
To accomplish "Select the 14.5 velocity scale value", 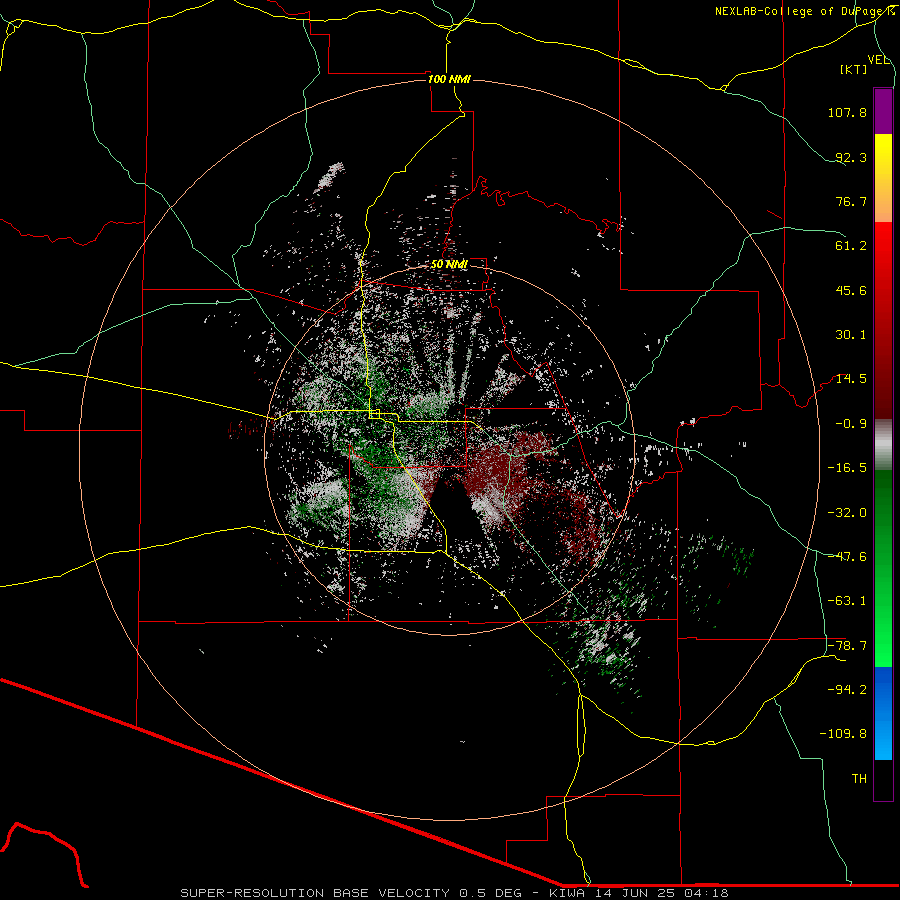I will click(851, 379).
